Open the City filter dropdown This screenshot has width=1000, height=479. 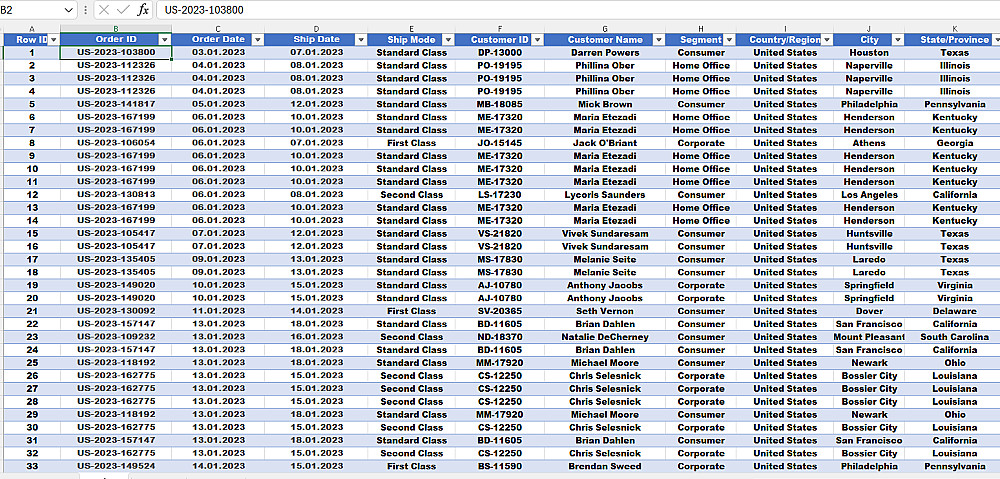click(898, 40)
